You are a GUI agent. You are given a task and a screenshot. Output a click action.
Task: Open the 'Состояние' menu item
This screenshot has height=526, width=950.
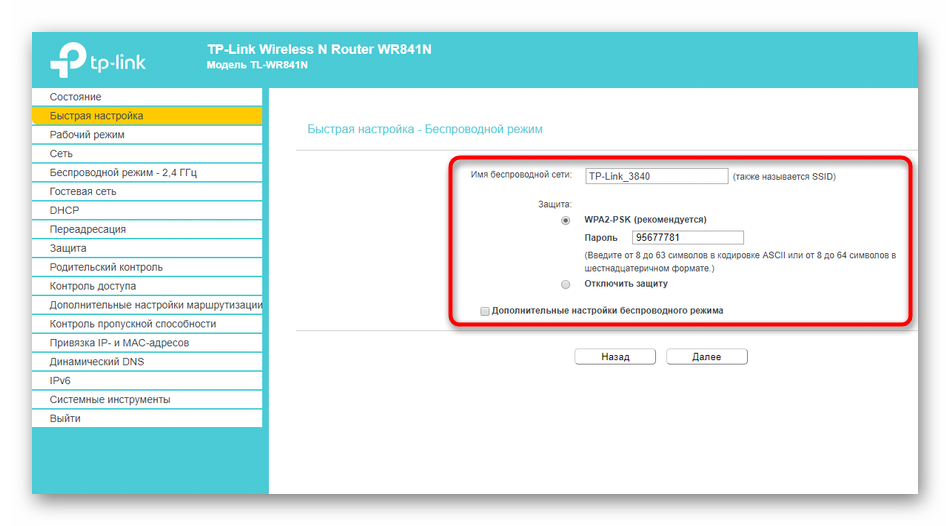pyautogui.click(x=76, y=97)
